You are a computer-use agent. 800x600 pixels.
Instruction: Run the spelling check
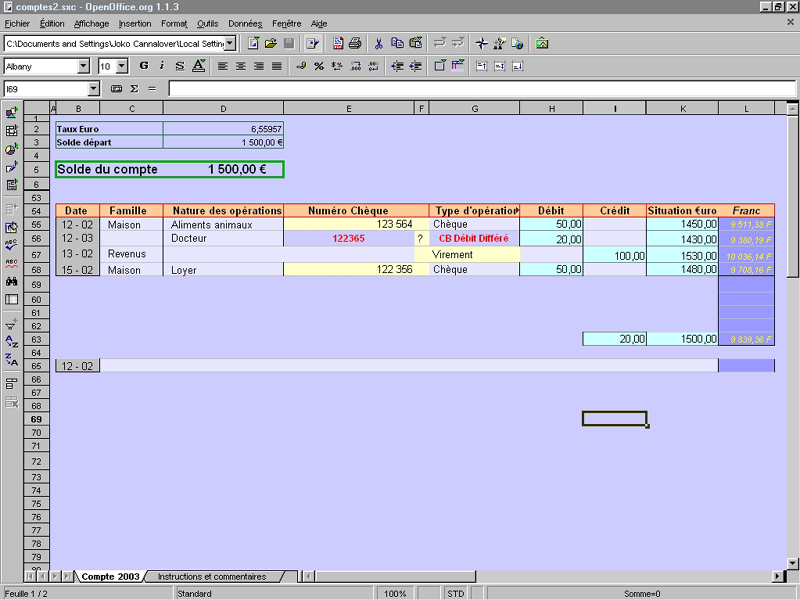(12, 245)
